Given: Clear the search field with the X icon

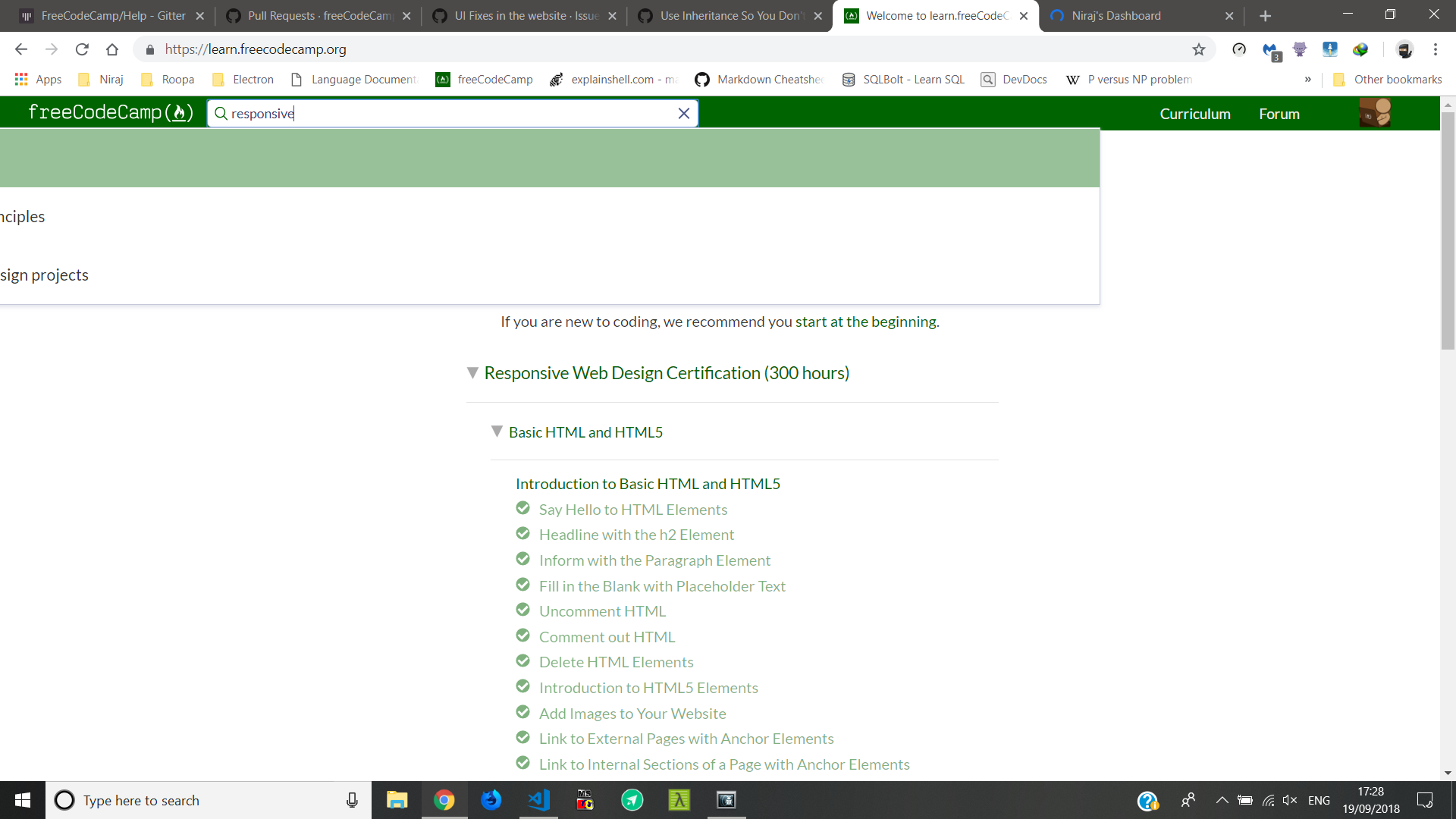Looking at the screenshot, I should coord(683,113).
